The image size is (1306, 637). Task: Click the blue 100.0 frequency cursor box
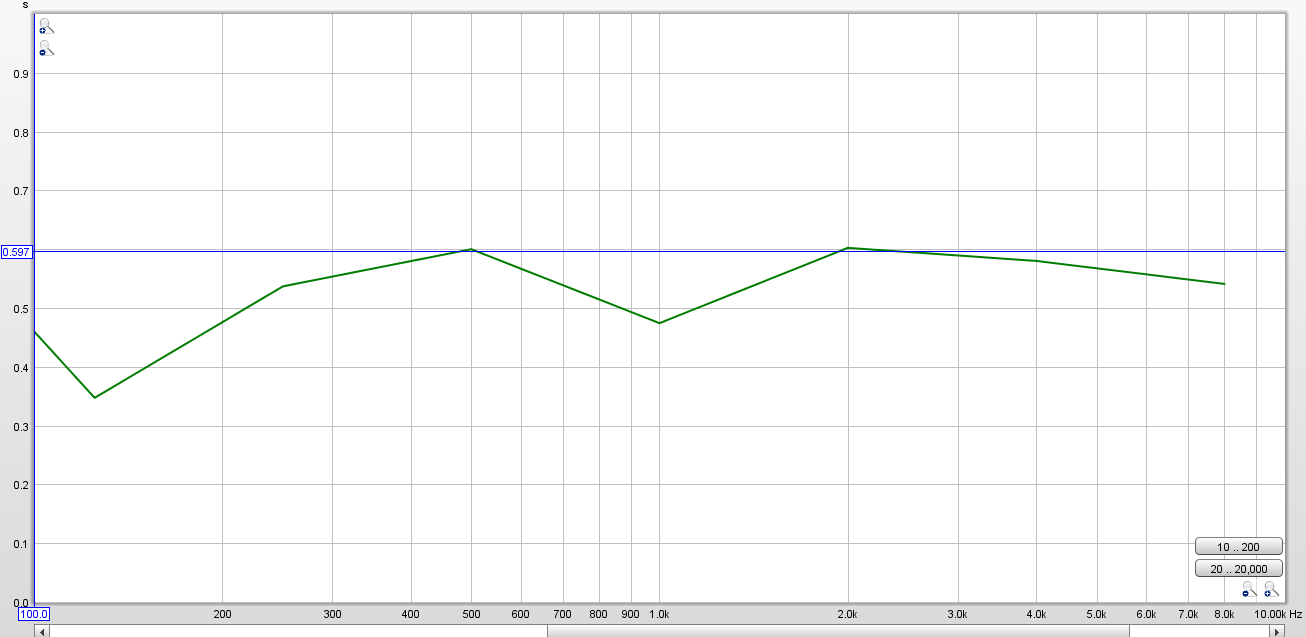34,613
